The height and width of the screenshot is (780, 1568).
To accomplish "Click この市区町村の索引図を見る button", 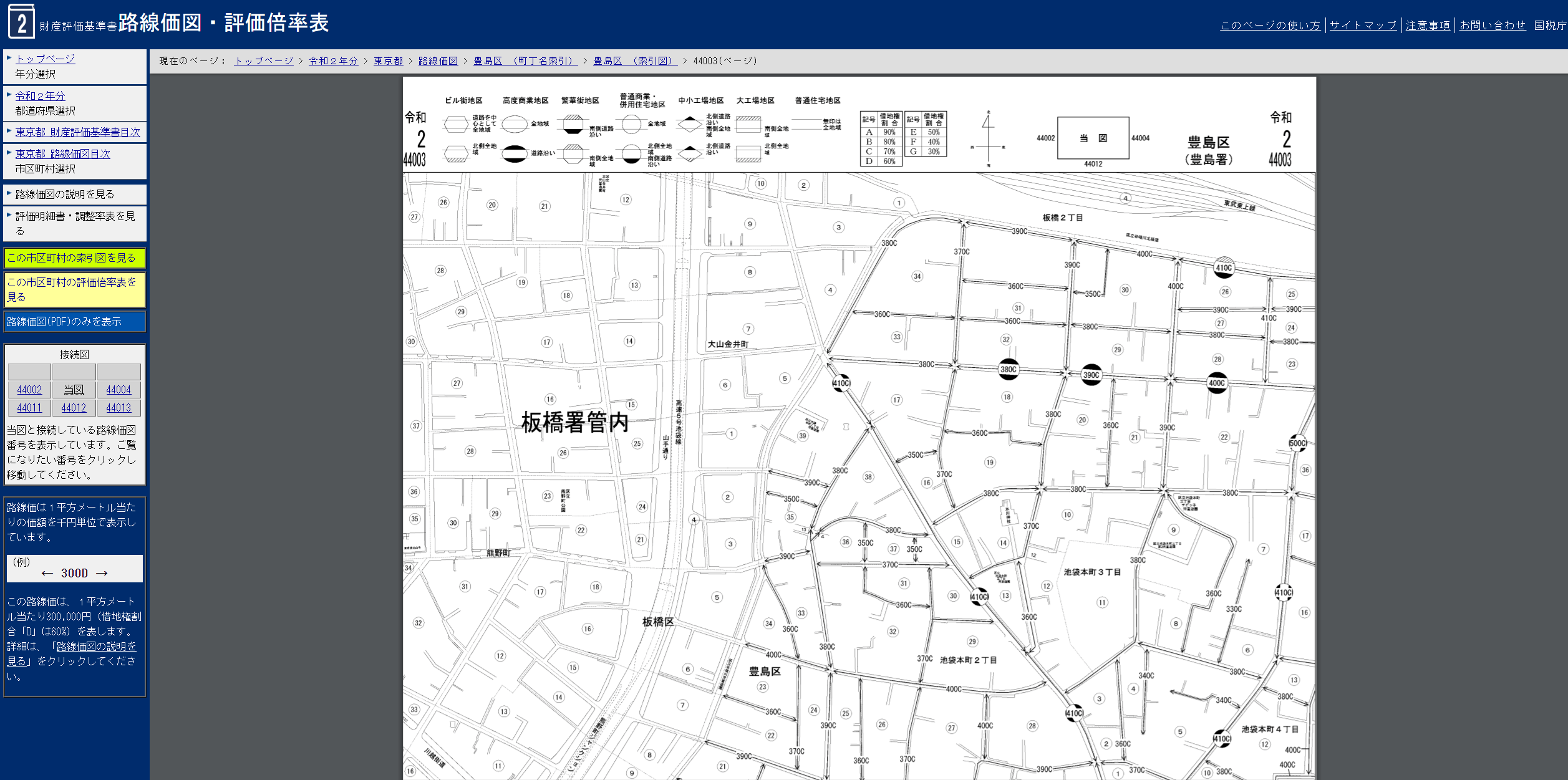I will pyautogui.click(x=75, y=258).
